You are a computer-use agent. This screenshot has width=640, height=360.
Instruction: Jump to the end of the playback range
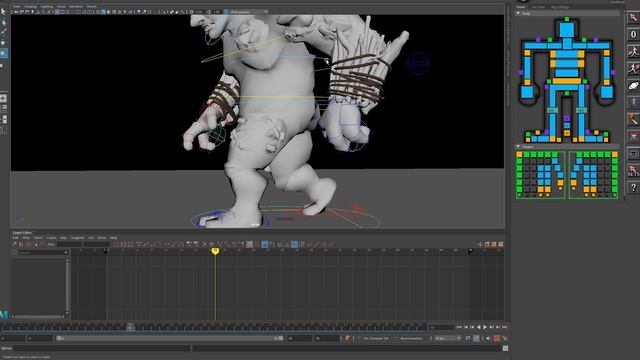tap(504, 327)
